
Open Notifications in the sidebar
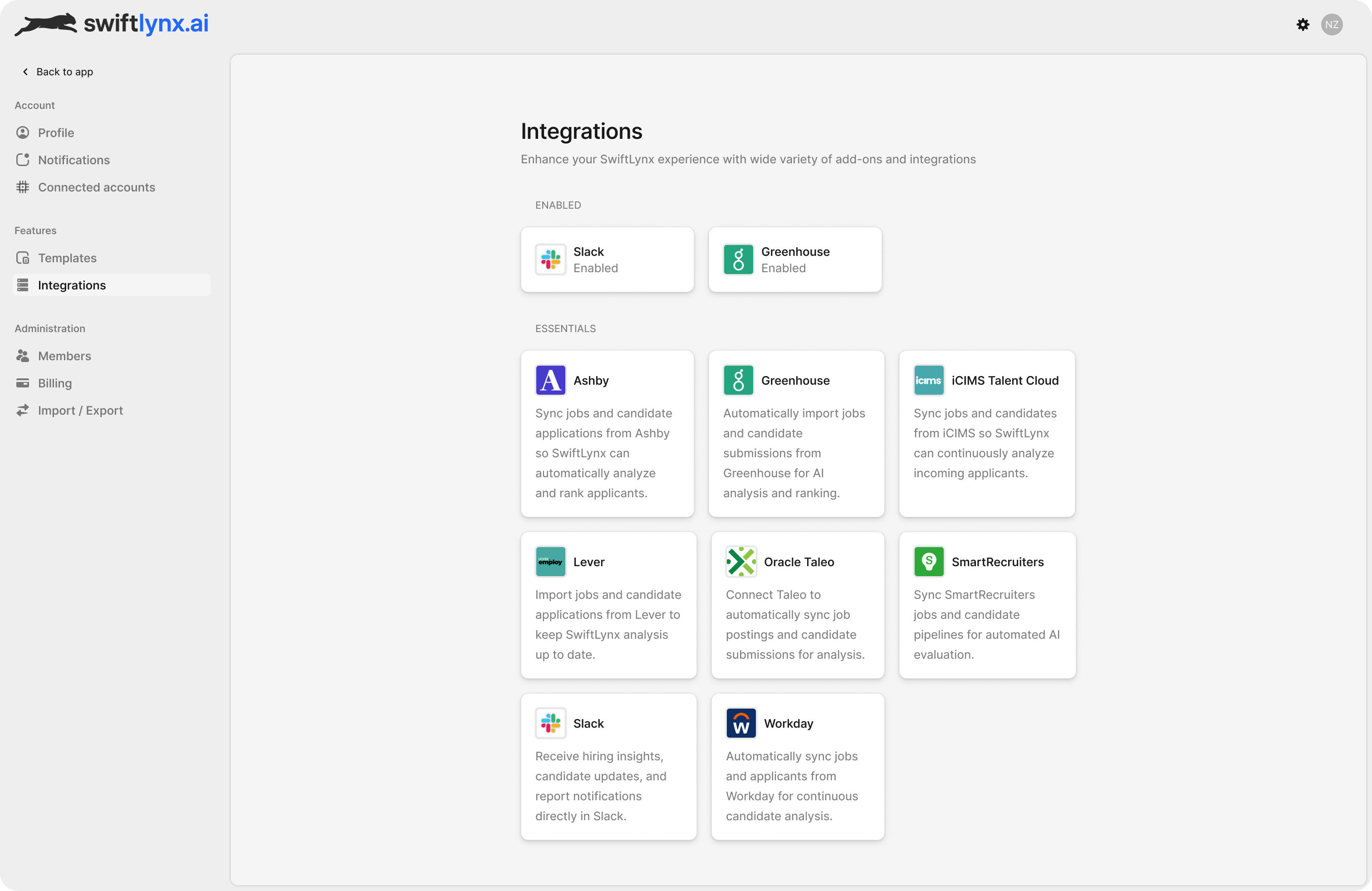73,160
